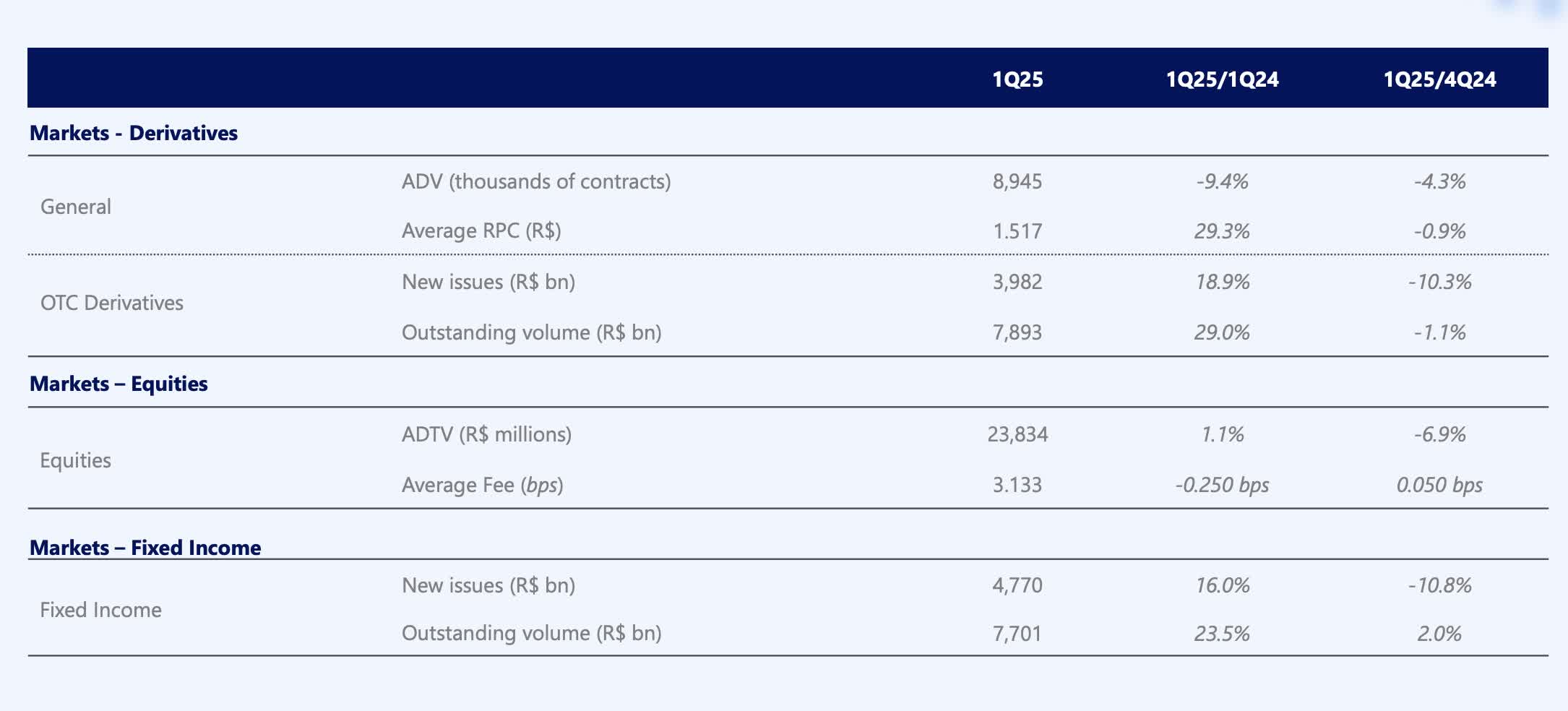This screenshot has width=1568, height=711.
Task: Click the 1Q25 column header
Action: (1017, 79)
